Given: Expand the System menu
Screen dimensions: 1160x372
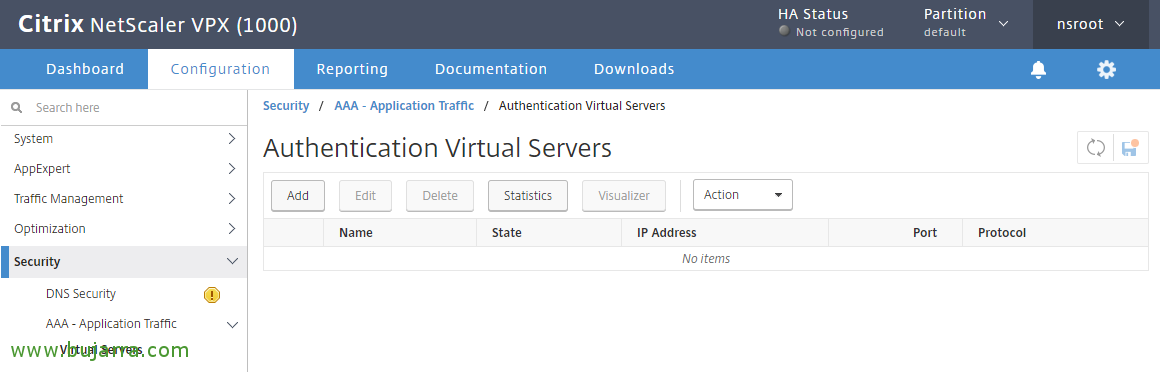Looking at the screenshot, I should 124,139.
